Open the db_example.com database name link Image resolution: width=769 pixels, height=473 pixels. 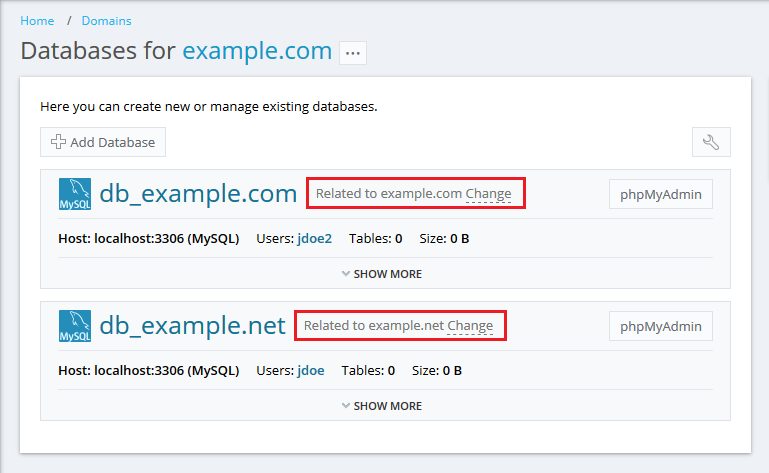pyautogui.click(x=198, y=193)
